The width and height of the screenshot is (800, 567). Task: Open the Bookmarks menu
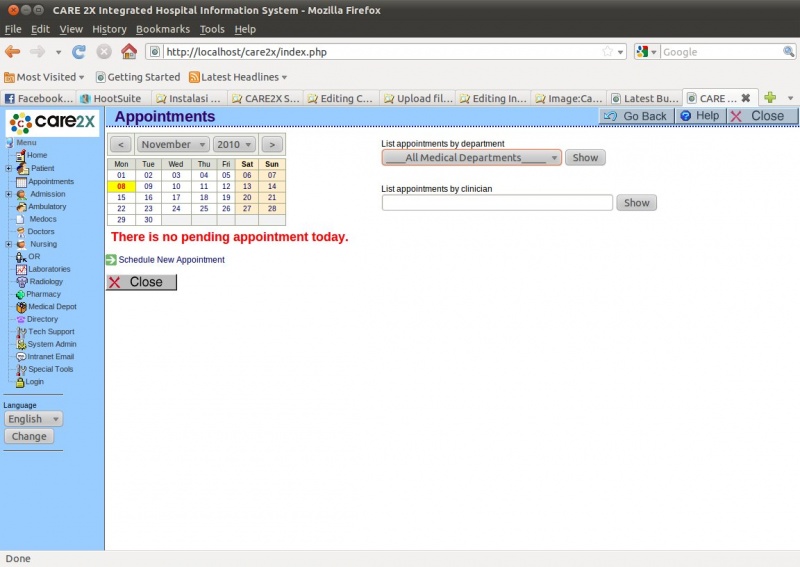click(162, 29)
